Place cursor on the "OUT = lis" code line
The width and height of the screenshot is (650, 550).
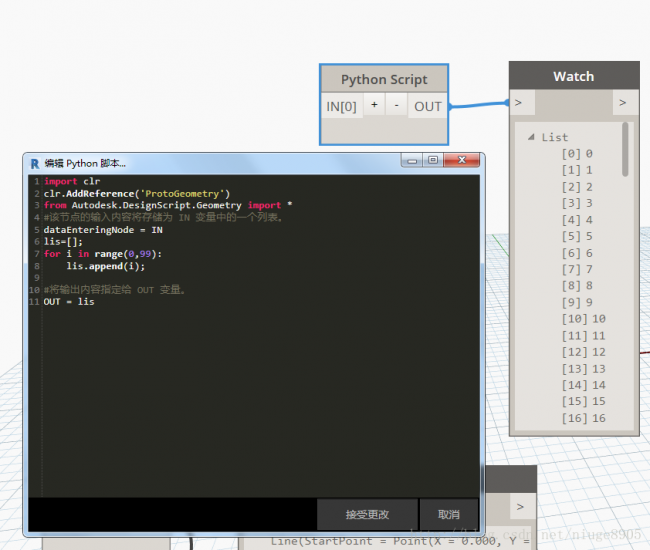point(69,302)
